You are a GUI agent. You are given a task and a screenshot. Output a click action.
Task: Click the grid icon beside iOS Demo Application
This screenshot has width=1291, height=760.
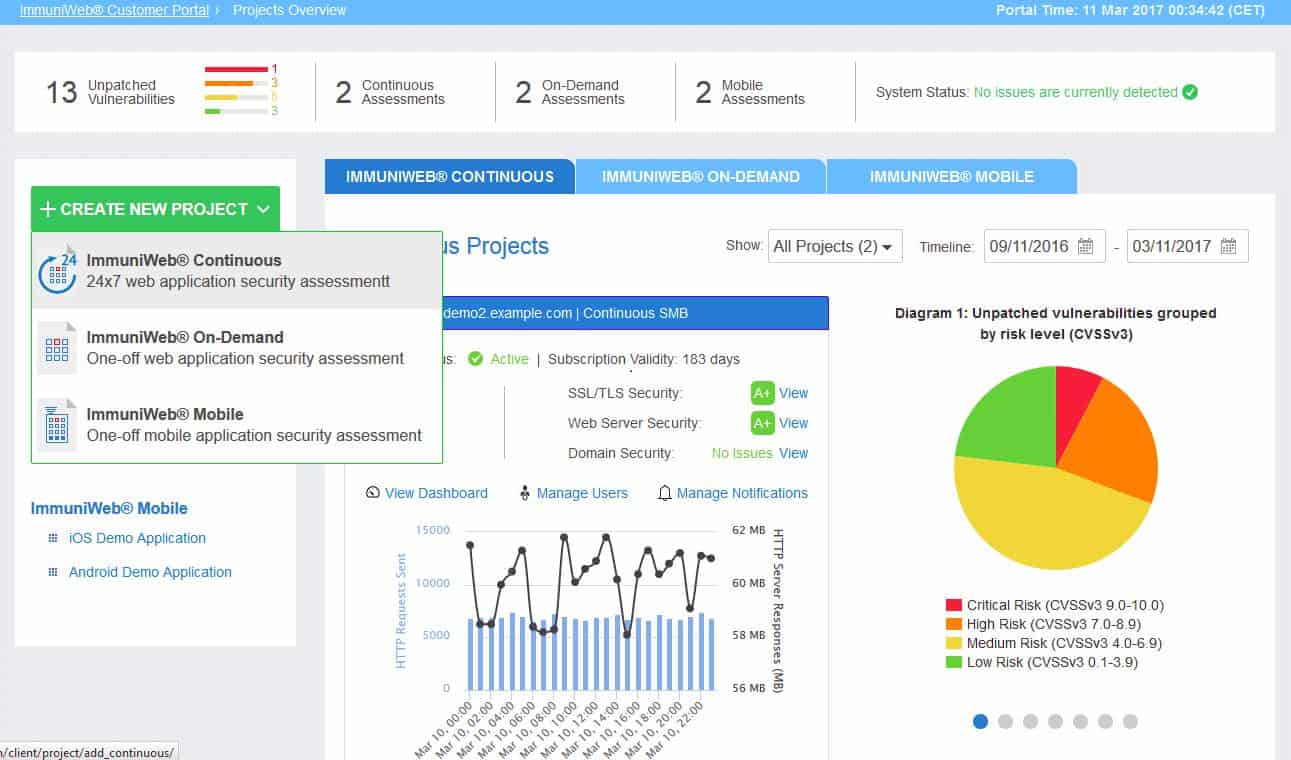tap(53, 538)
